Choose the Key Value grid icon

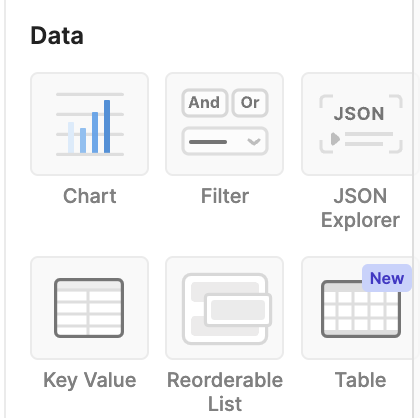[89, 308]
